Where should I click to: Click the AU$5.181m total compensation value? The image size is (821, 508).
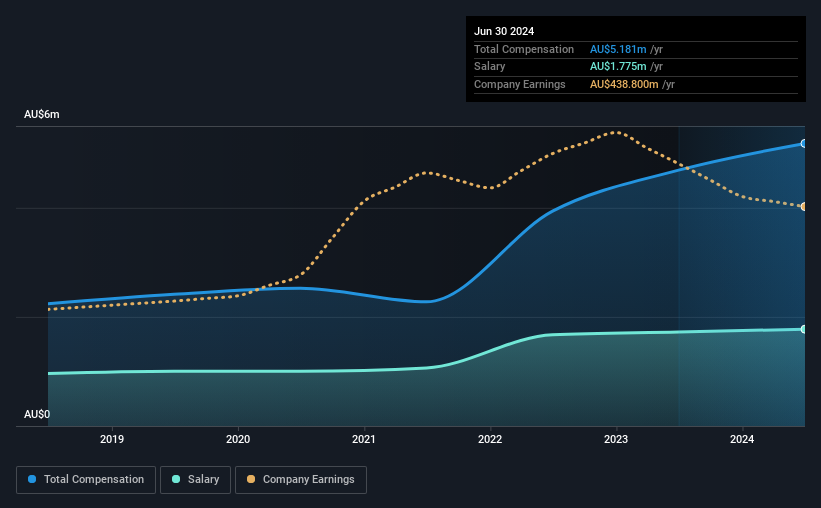(618, 49)
